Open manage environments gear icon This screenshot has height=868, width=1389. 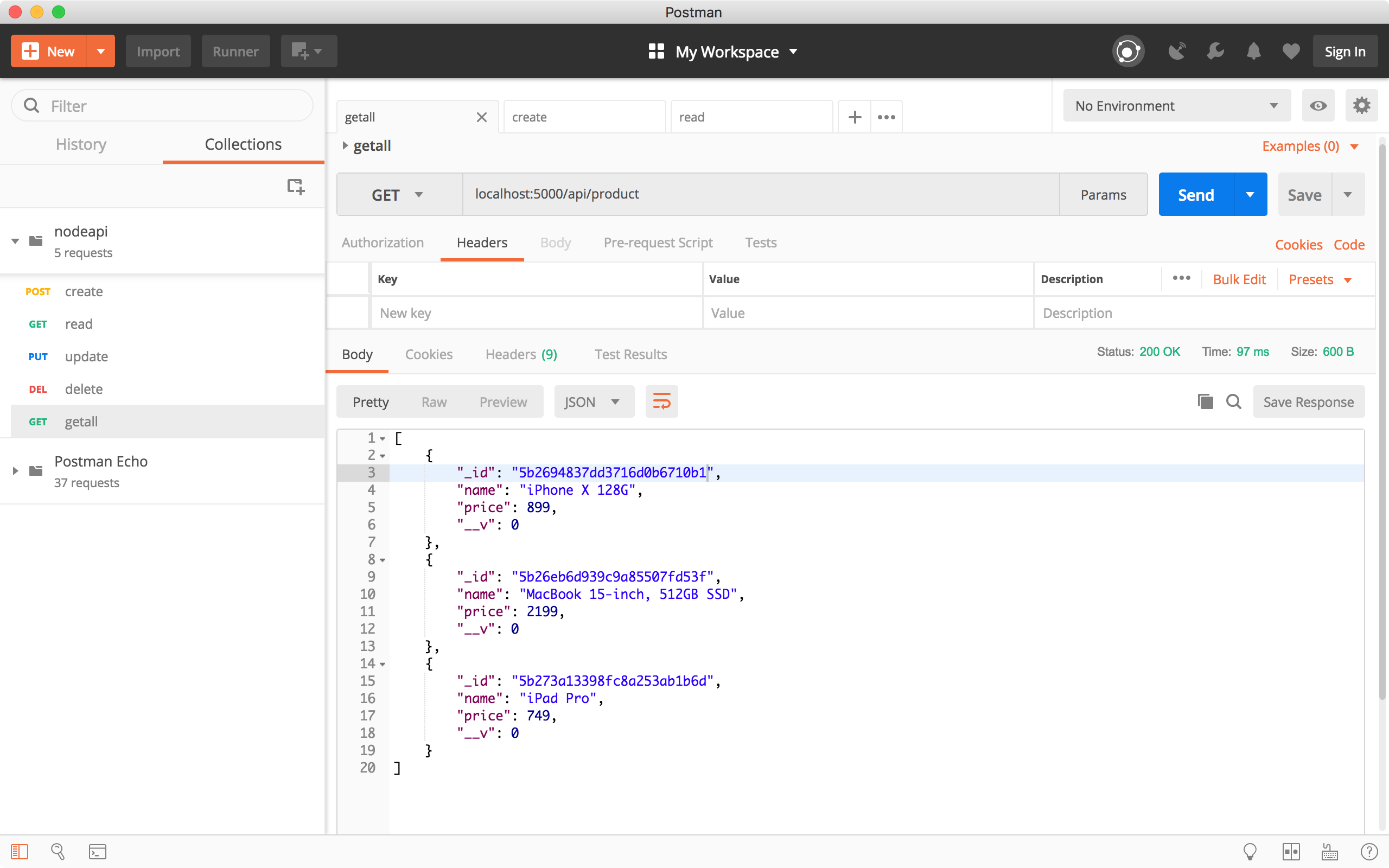click(x=1361, y=106)
